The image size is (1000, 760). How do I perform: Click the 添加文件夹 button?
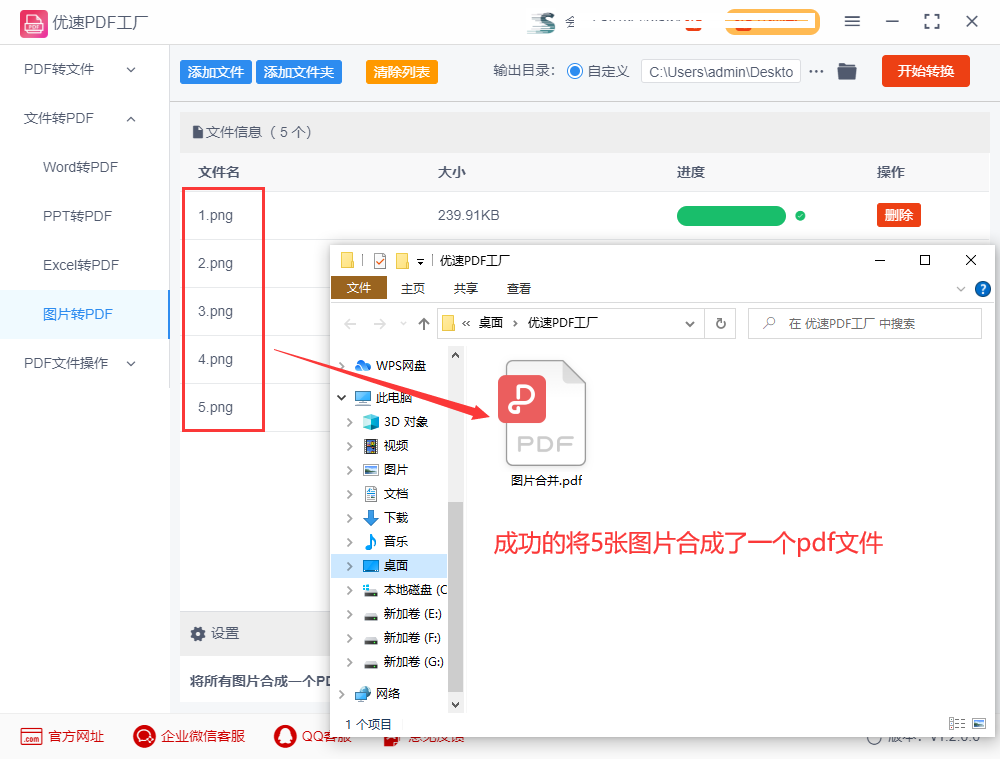pos(299,72)
